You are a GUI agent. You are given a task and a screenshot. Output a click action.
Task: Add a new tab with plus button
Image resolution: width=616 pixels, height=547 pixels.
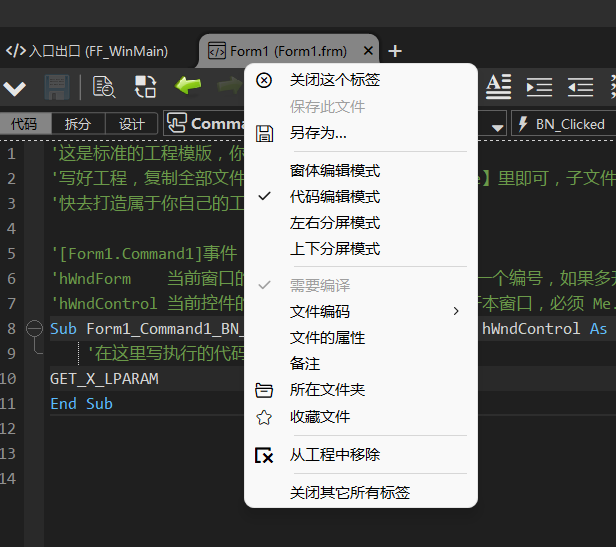(395, 51)
